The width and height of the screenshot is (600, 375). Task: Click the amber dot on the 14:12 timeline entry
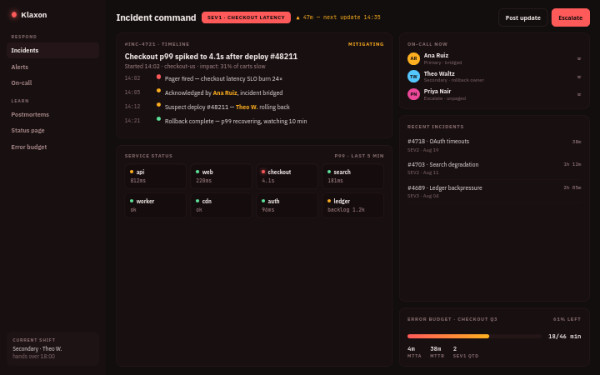(158, 104)
